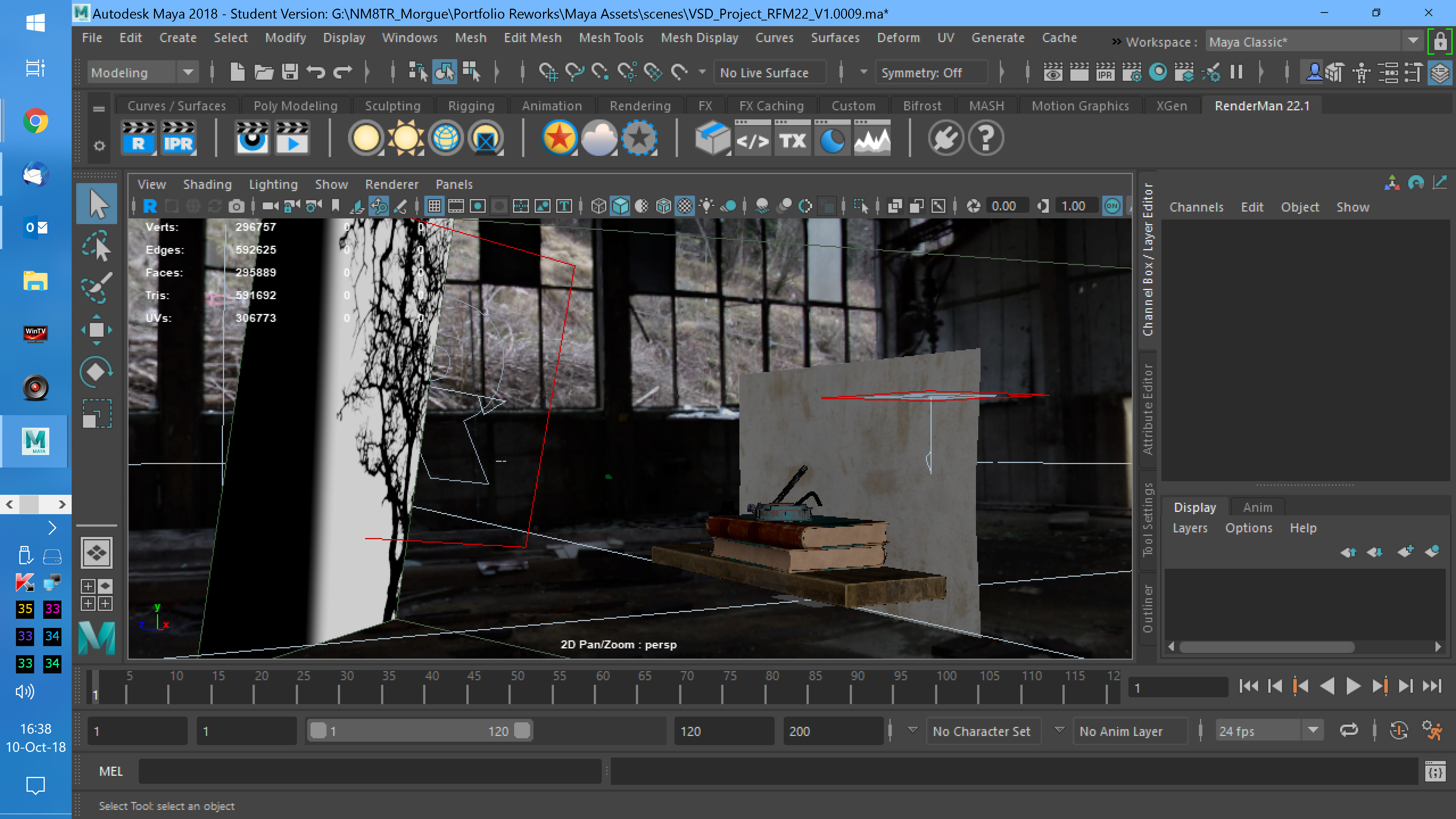
Task: Click the PxrDomeLight globe icon in shelf
Action: (x=446, y=138)
